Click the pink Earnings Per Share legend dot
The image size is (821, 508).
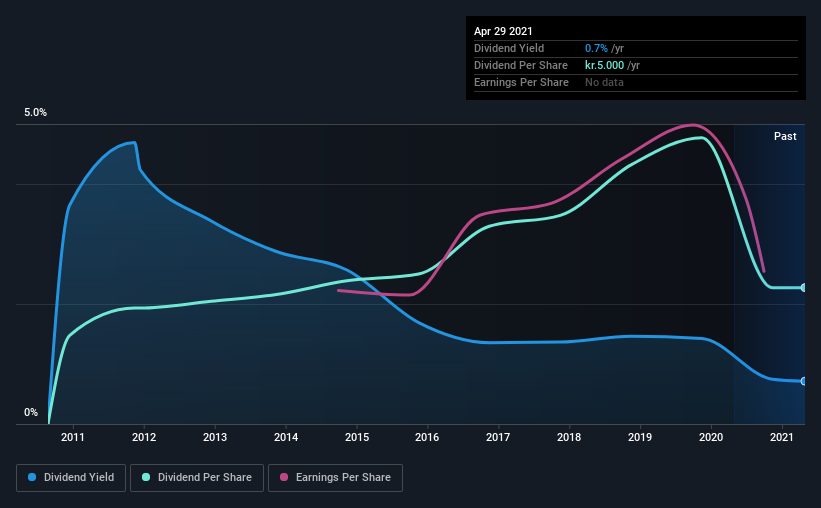click(284, 477)
